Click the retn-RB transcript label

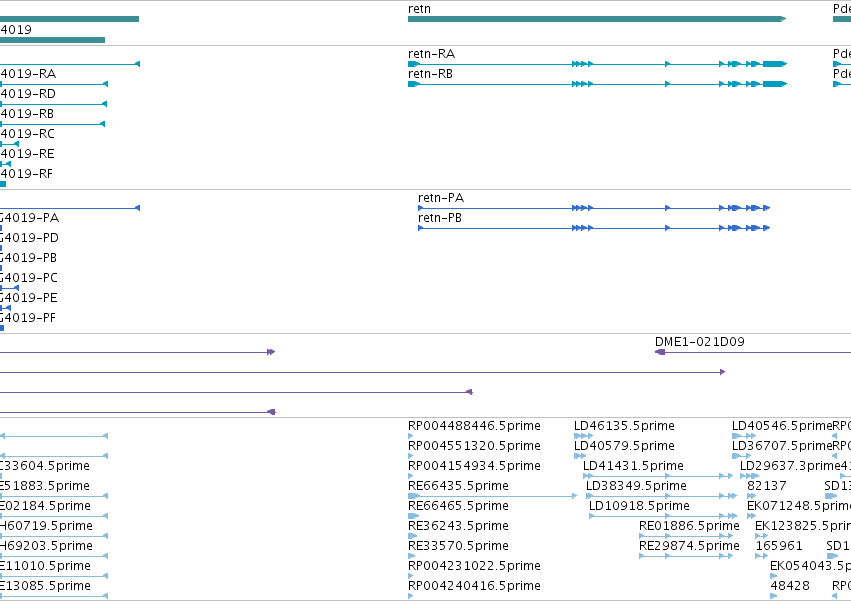[x=430, y=74]
